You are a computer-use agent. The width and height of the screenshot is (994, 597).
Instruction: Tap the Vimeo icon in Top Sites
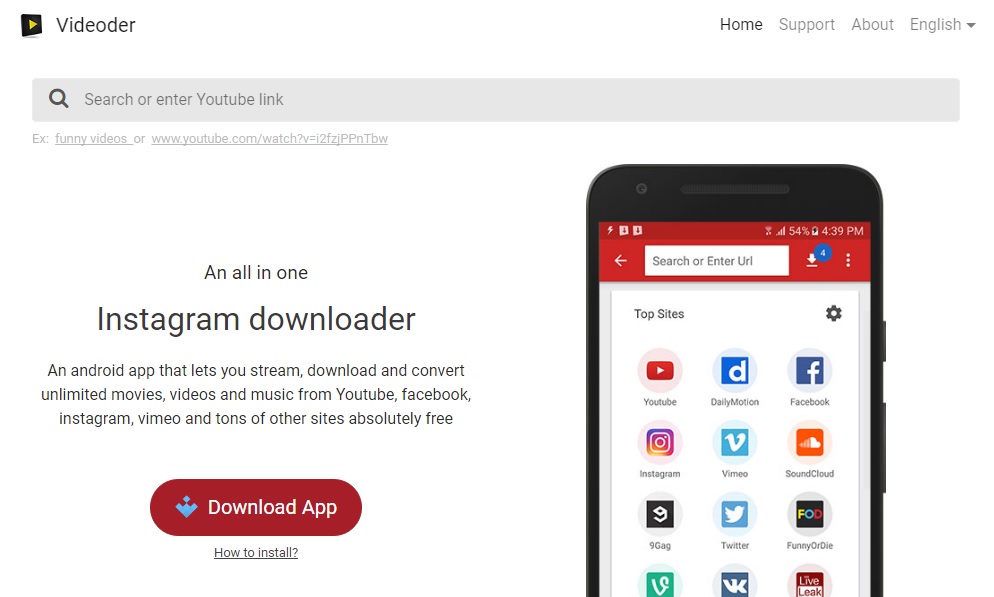735,442
